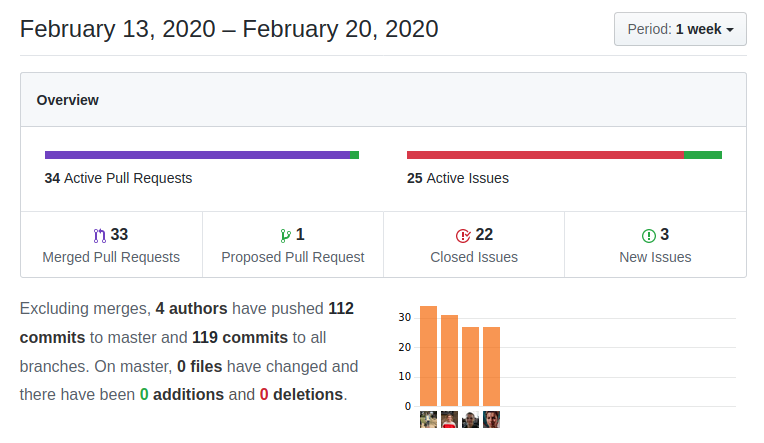Click the red closed issues progress bar
The height and width of the screenshot is (443, 764).
[544, 155]
